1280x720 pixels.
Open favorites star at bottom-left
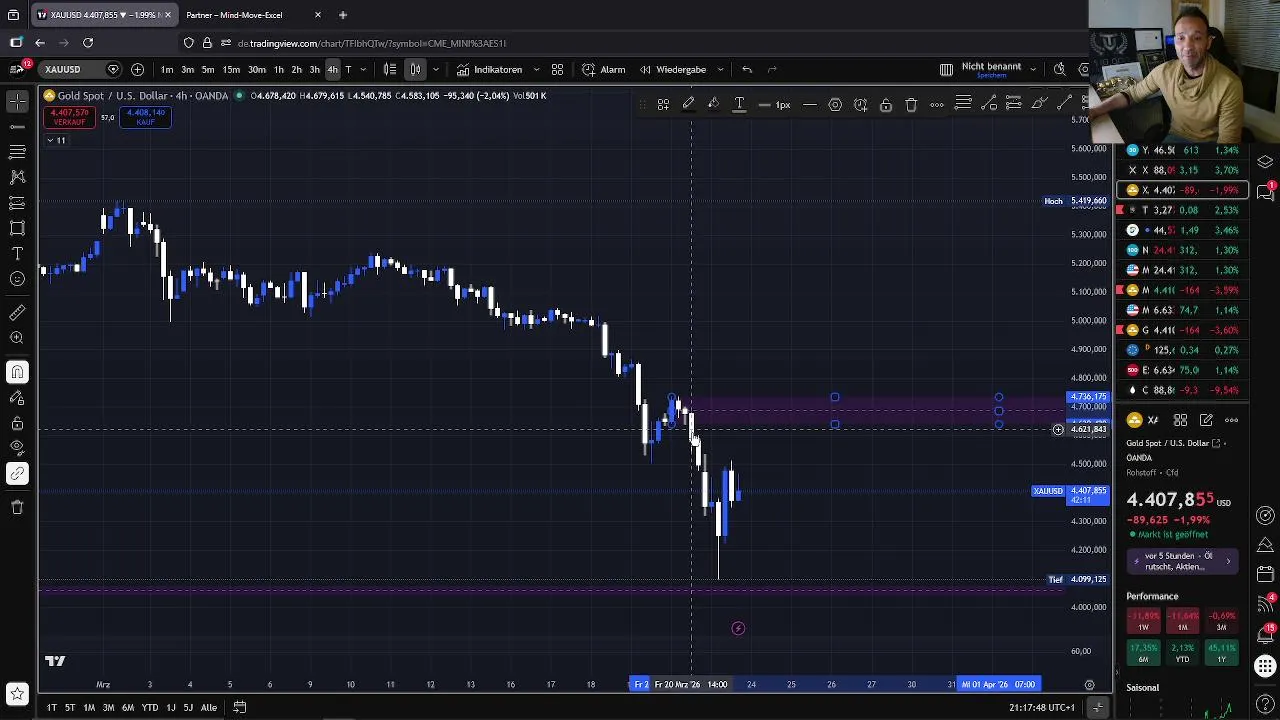(x=17, y=693)
